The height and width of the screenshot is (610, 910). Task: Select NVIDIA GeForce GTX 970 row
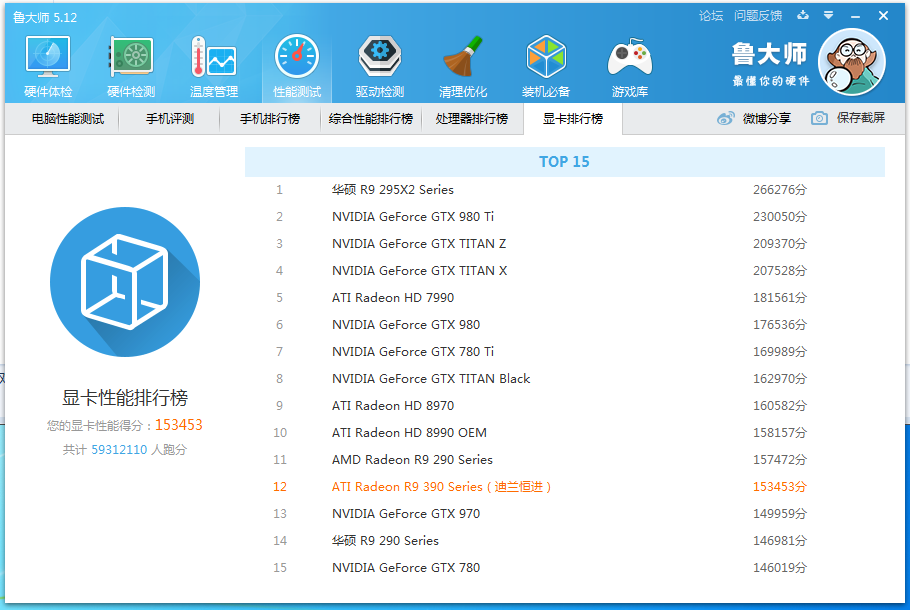pyautogui.click(x=565, y=514)
